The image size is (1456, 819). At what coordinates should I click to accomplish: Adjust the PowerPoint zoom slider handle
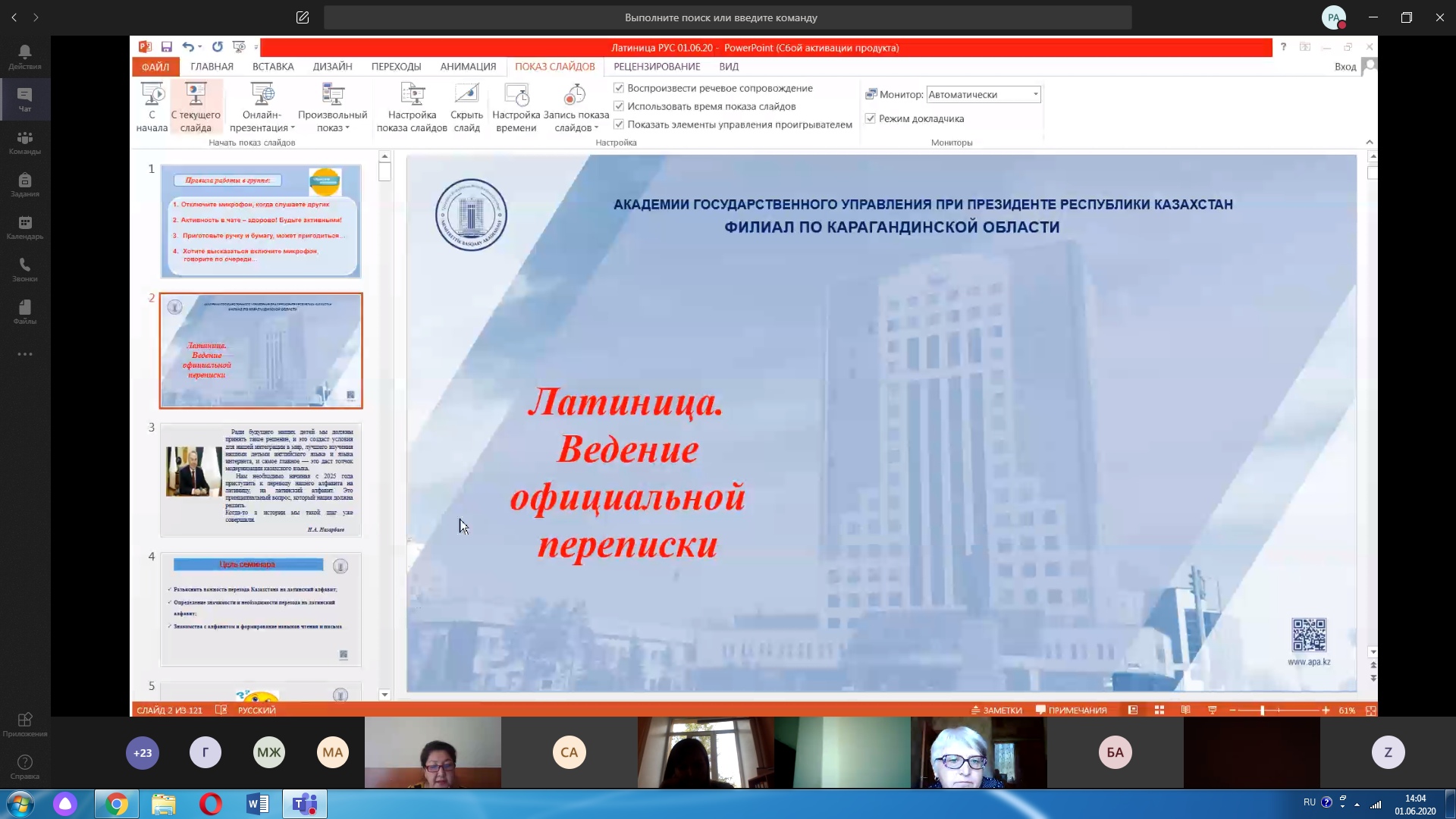click(x=1262, y=710)
